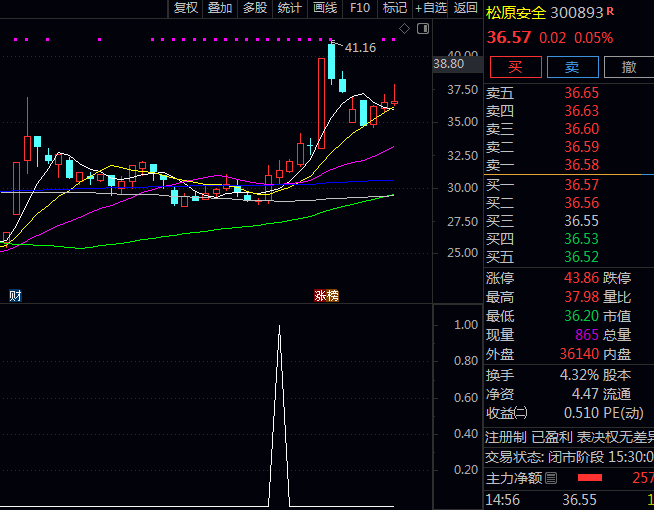Click the 返回 back button

pyautogui.click(x=466, y=8)
